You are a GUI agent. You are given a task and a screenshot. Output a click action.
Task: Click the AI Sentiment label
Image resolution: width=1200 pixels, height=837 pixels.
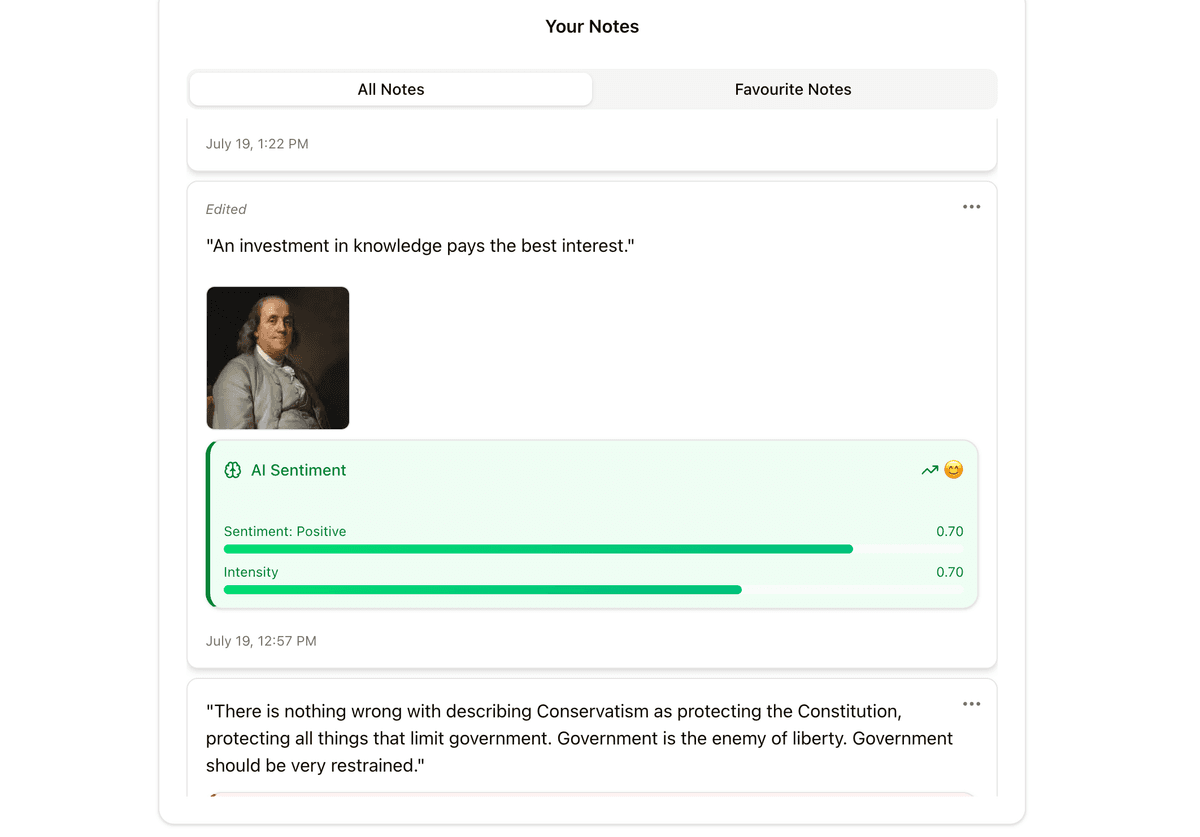point(297,470)
